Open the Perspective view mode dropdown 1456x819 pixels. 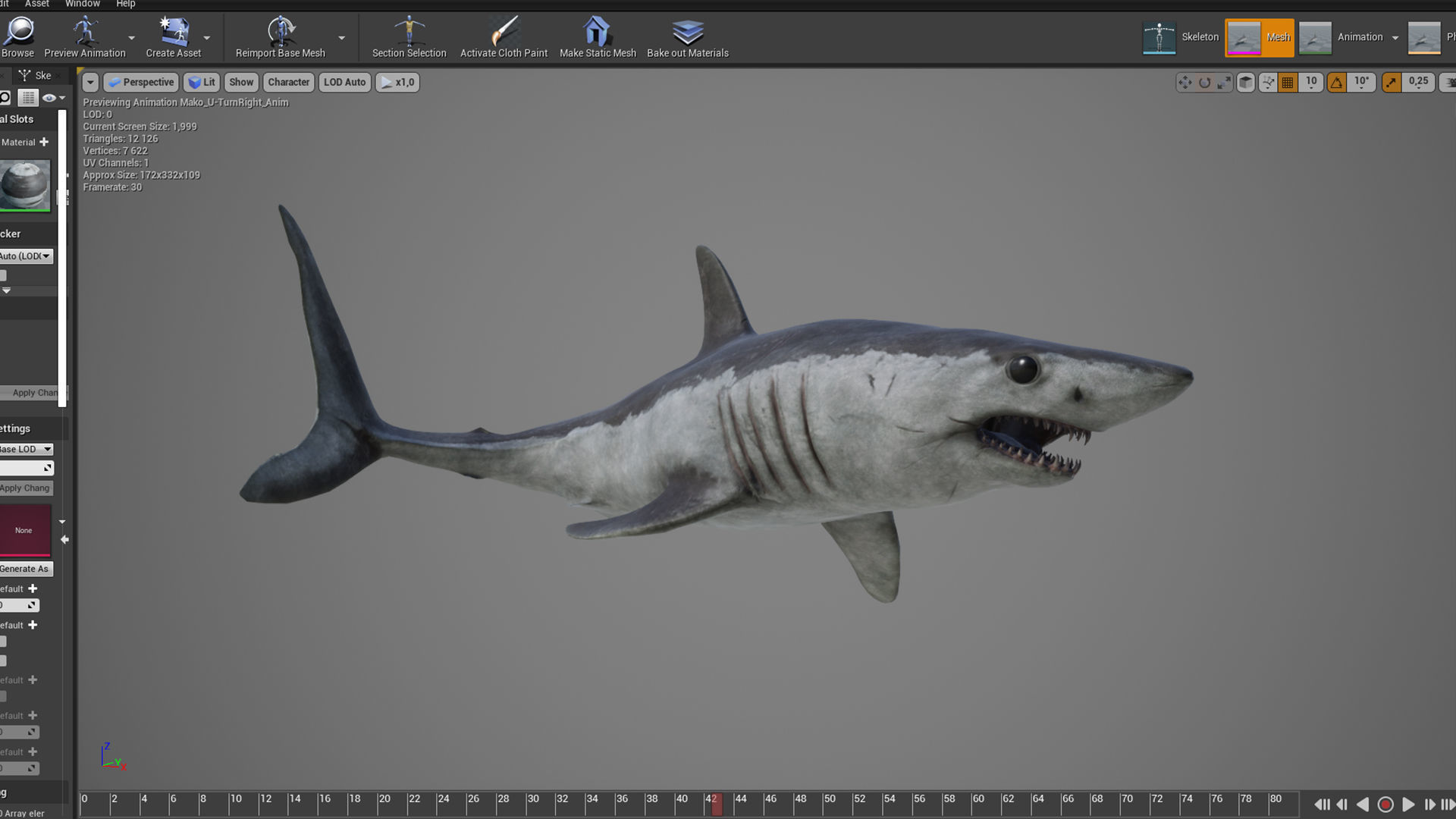pyautogui.click(x=141, y=83)
